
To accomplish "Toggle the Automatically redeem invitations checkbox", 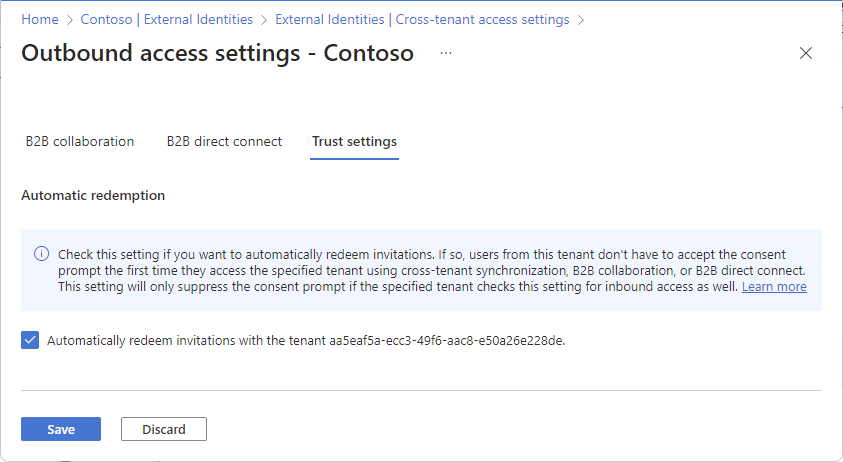I will point(30,340).
